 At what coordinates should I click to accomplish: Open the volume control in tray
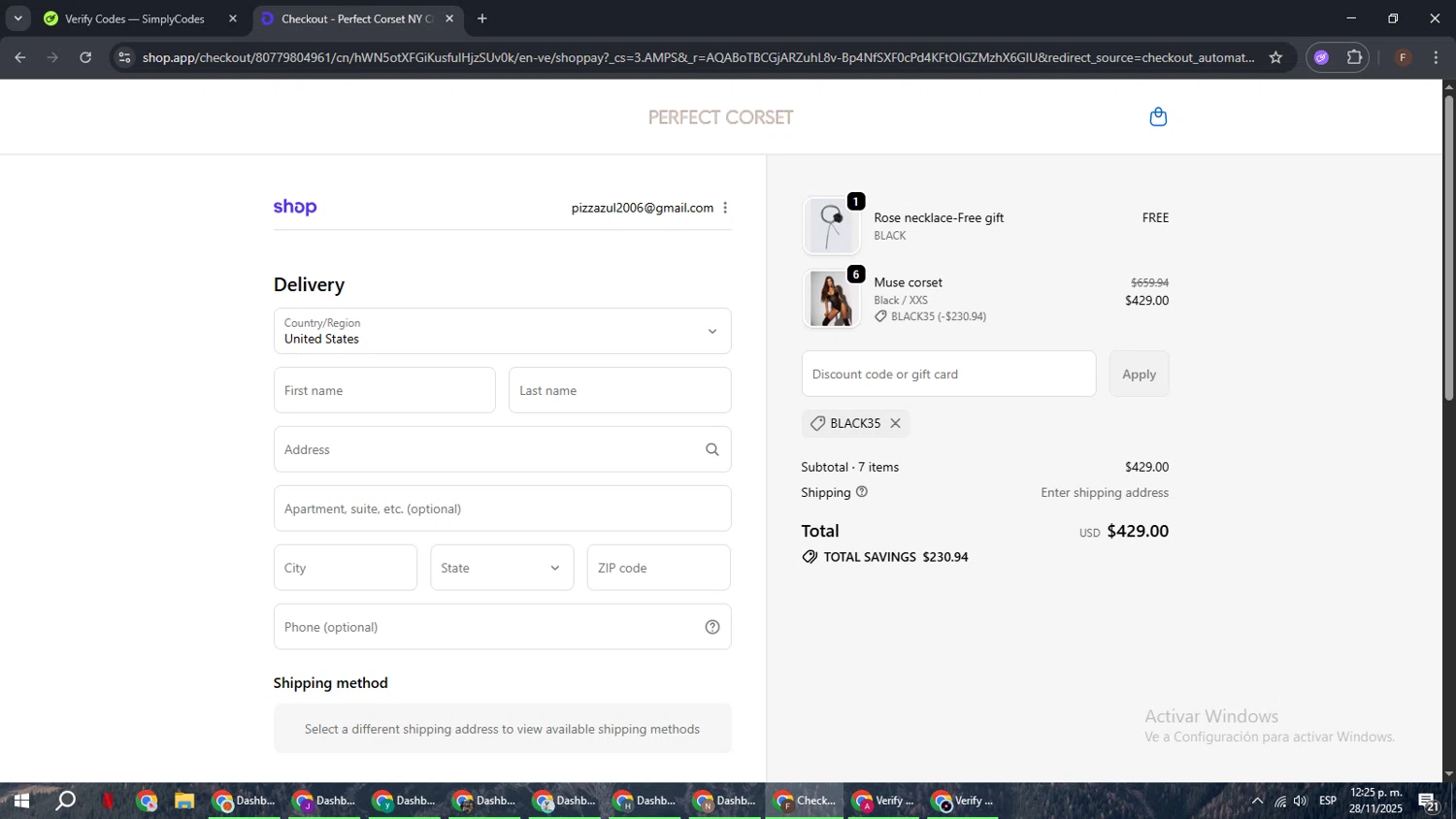click(x=1301, y=801)
